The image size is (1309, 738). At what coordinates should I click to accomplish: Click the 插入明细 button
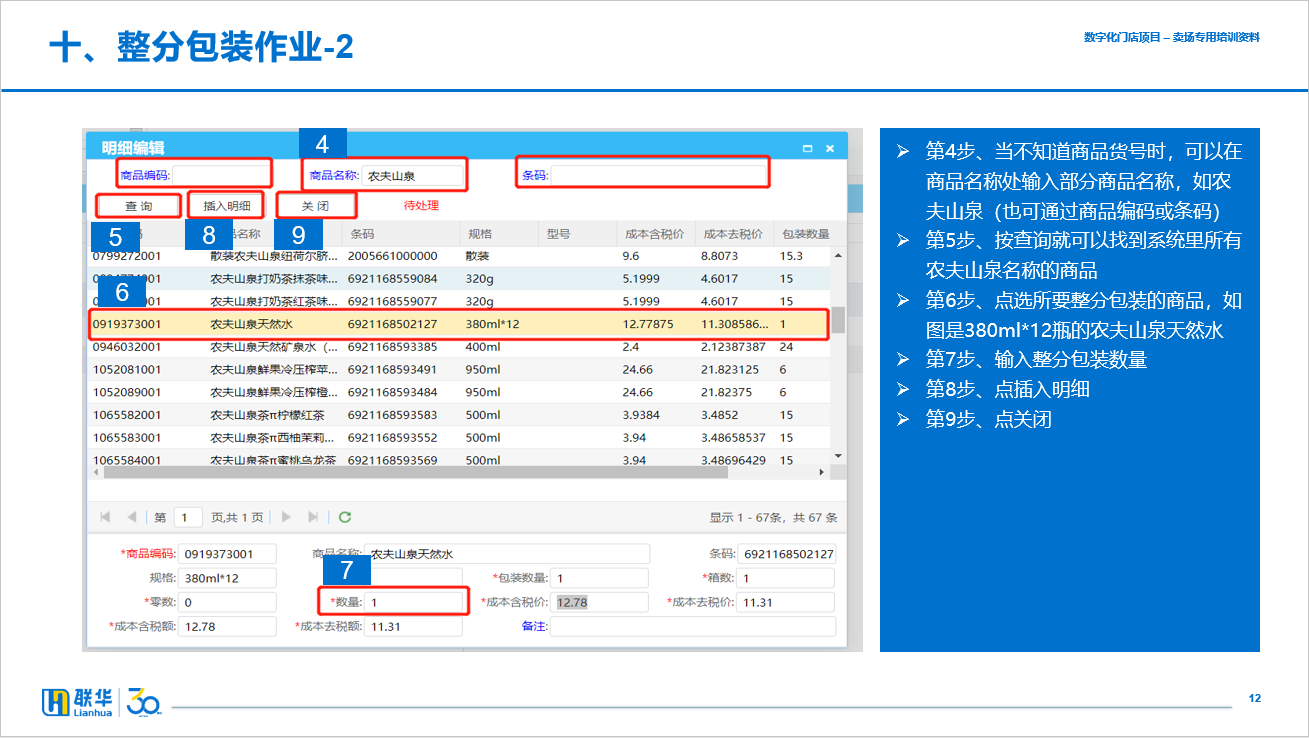click(x=227, y=206)
